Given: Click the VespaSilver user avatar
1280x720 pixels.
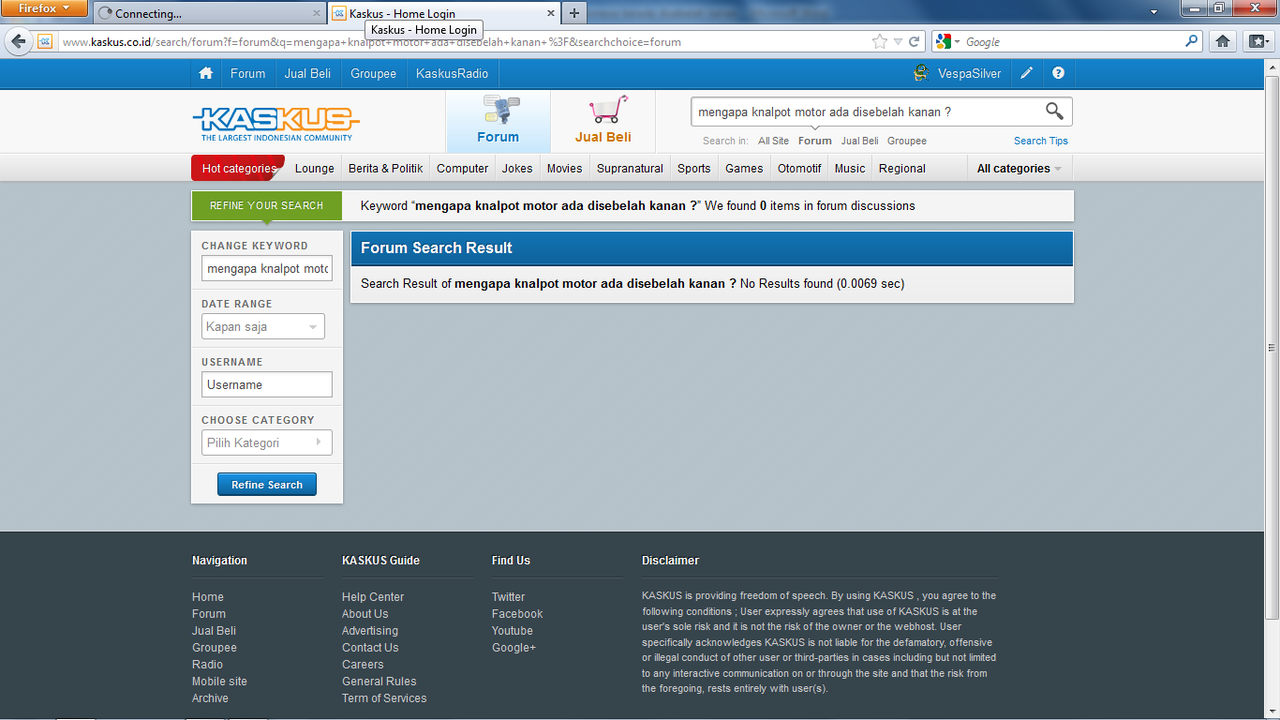Looking at the screenshot, I should (x=921, y=73).
